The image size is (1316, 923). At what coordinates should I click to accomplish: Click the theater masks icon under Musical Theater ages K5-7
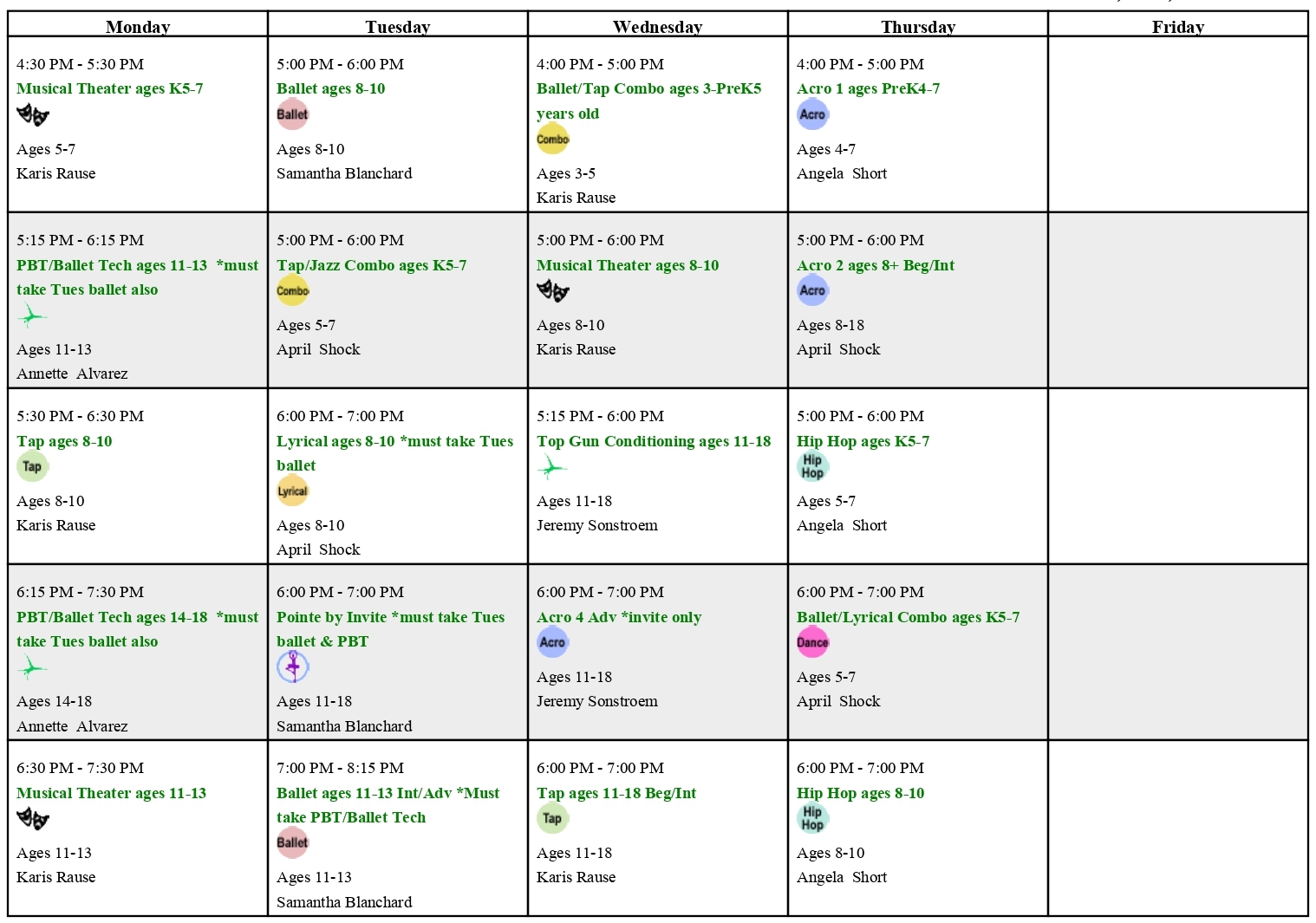tap(33, 114)
